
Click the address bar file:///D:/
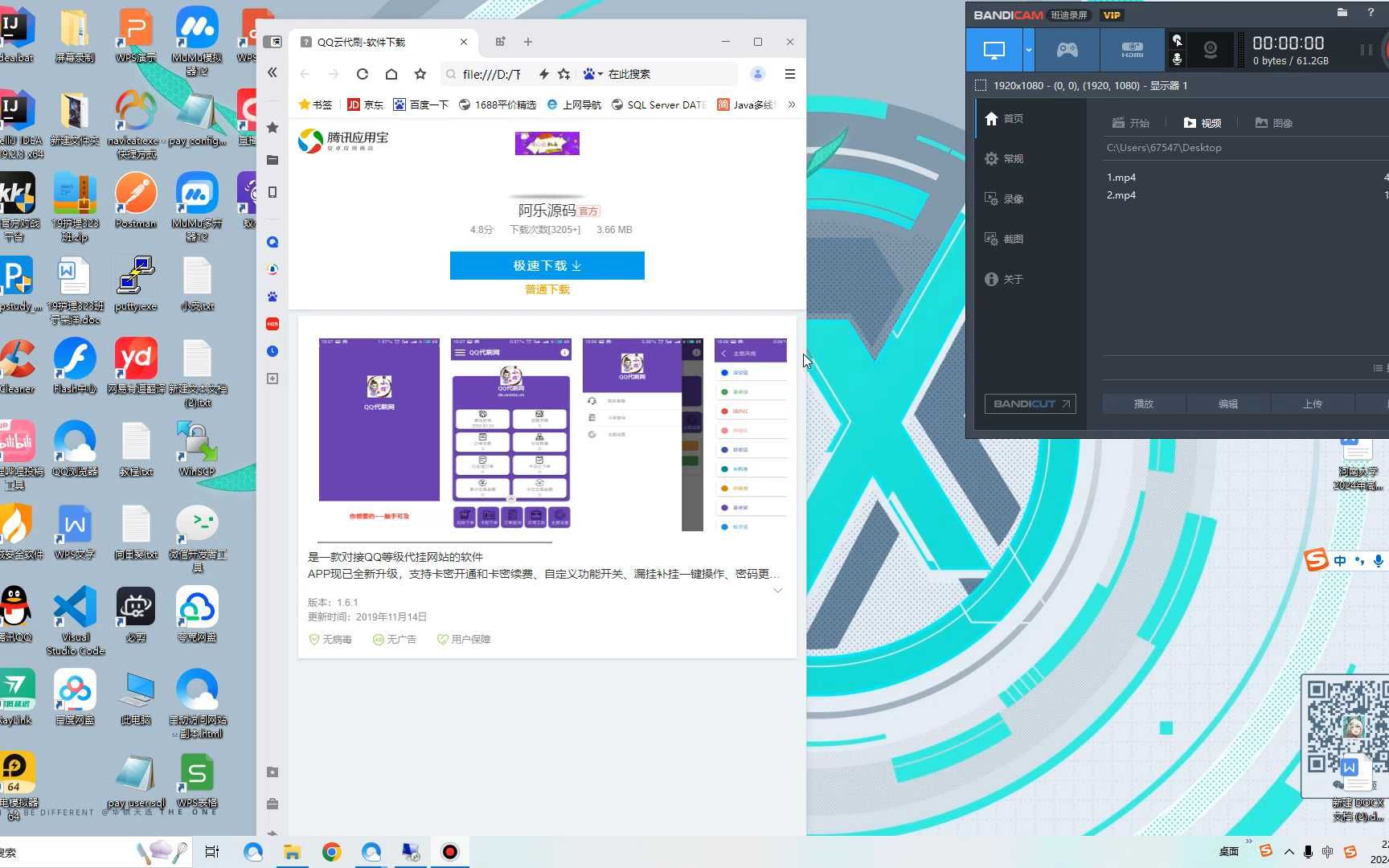[x=491, y=74]
